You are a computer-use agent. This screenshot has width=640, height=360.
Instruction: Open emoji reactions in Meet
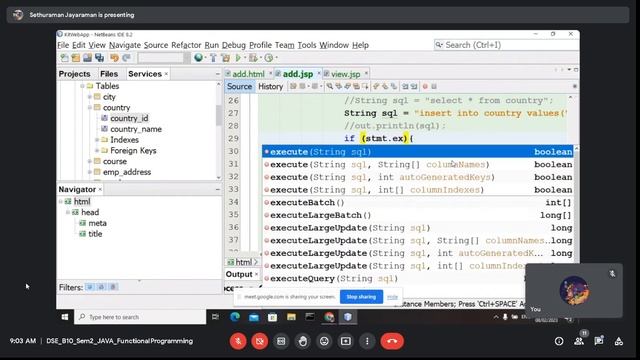click(324, 341)
